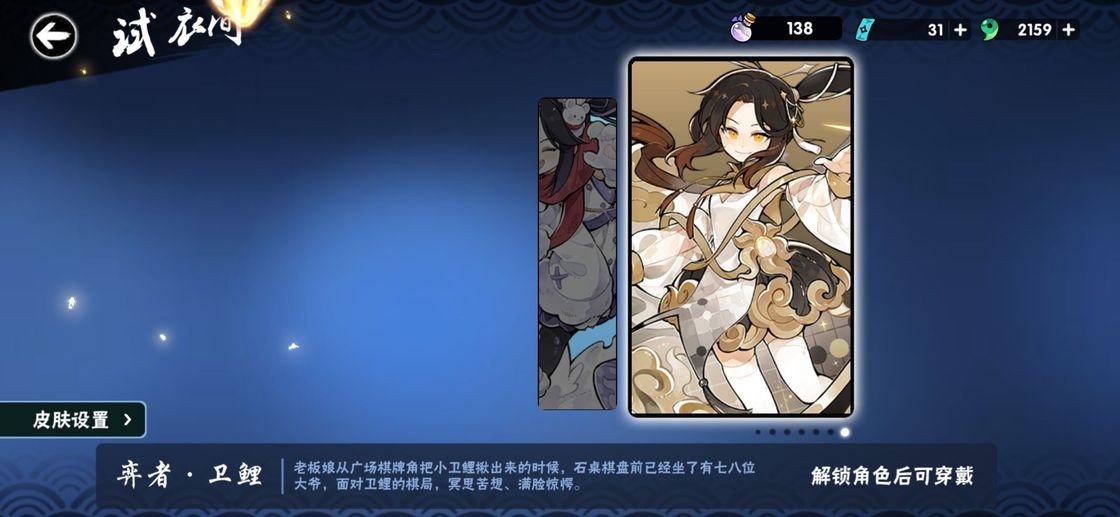Expand the 皮肤设置 chevron arrow
This screenshot has width=1120, height=517.
coord(128,420)
